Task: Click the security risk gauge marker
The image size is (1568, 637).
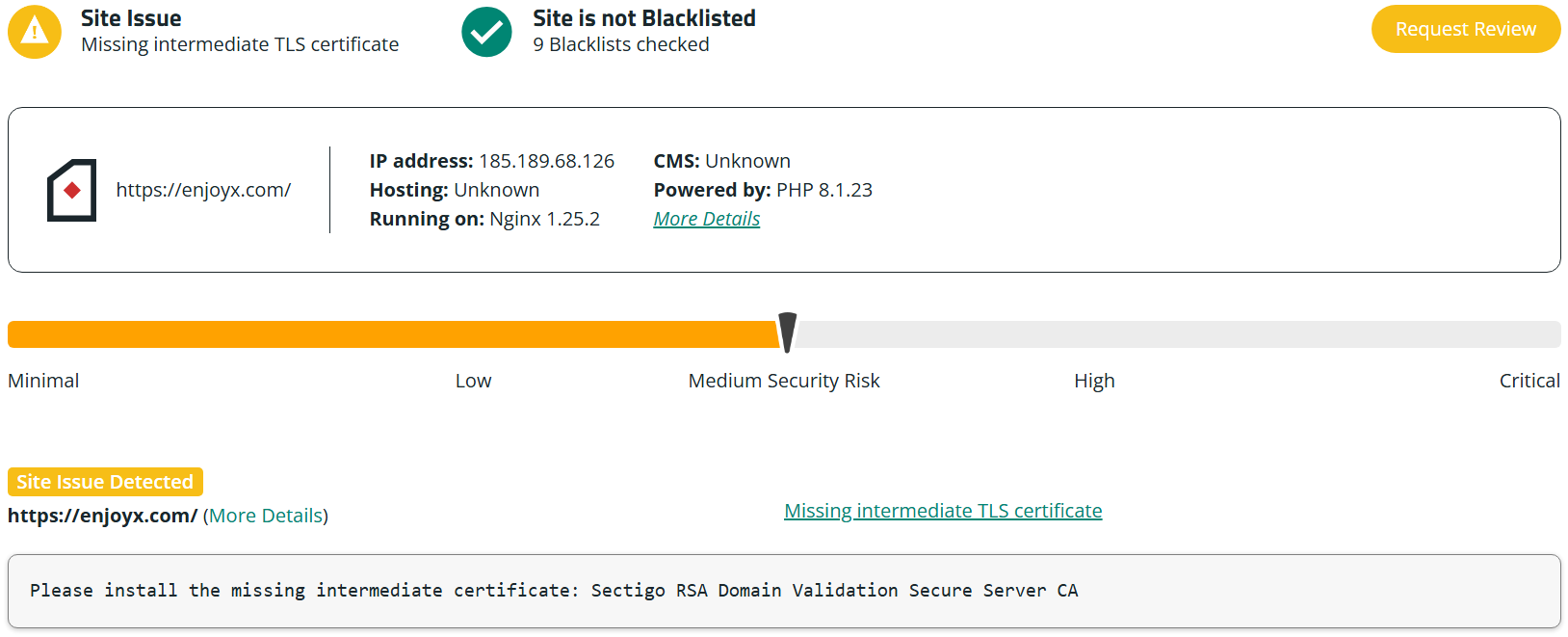Action: tap(787, 332)
